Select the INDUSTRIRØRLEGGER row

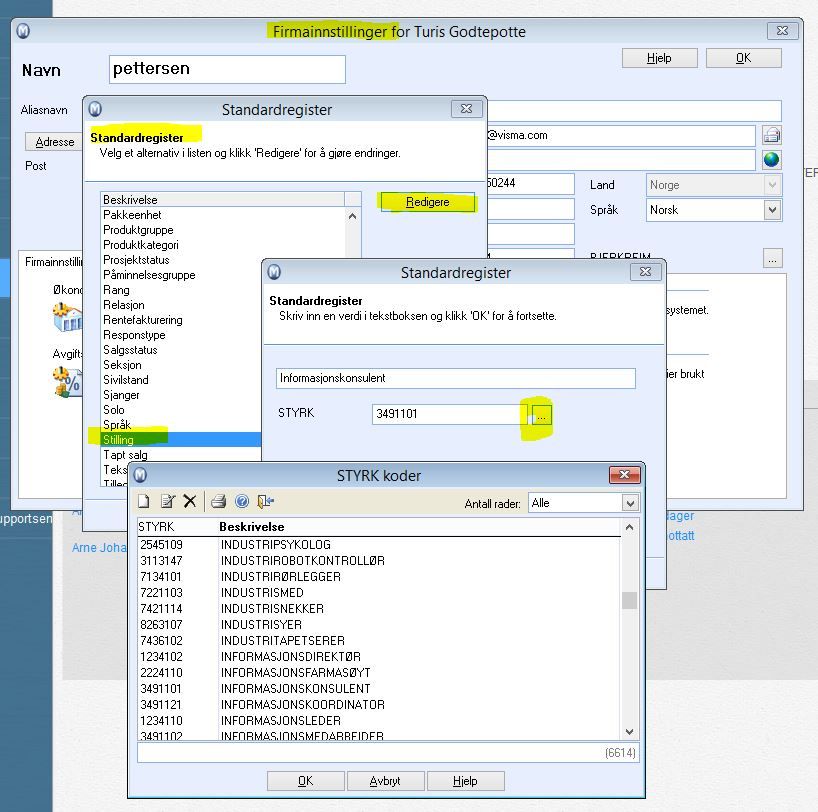click(379, 577)
